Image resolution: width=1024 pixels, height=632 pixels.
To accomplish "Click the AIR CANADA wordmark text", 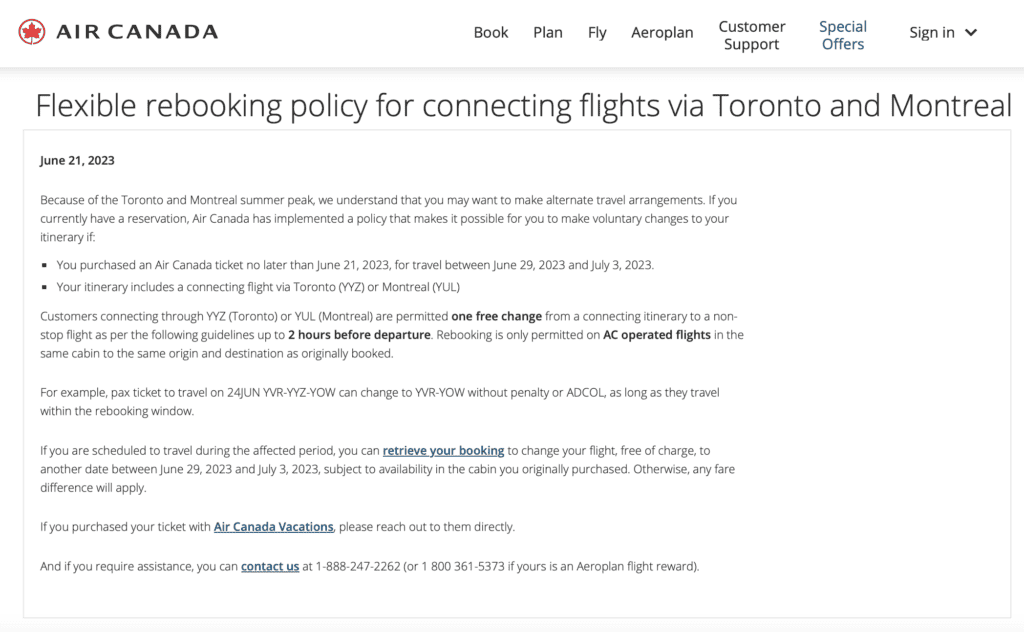I will [137, 32].
